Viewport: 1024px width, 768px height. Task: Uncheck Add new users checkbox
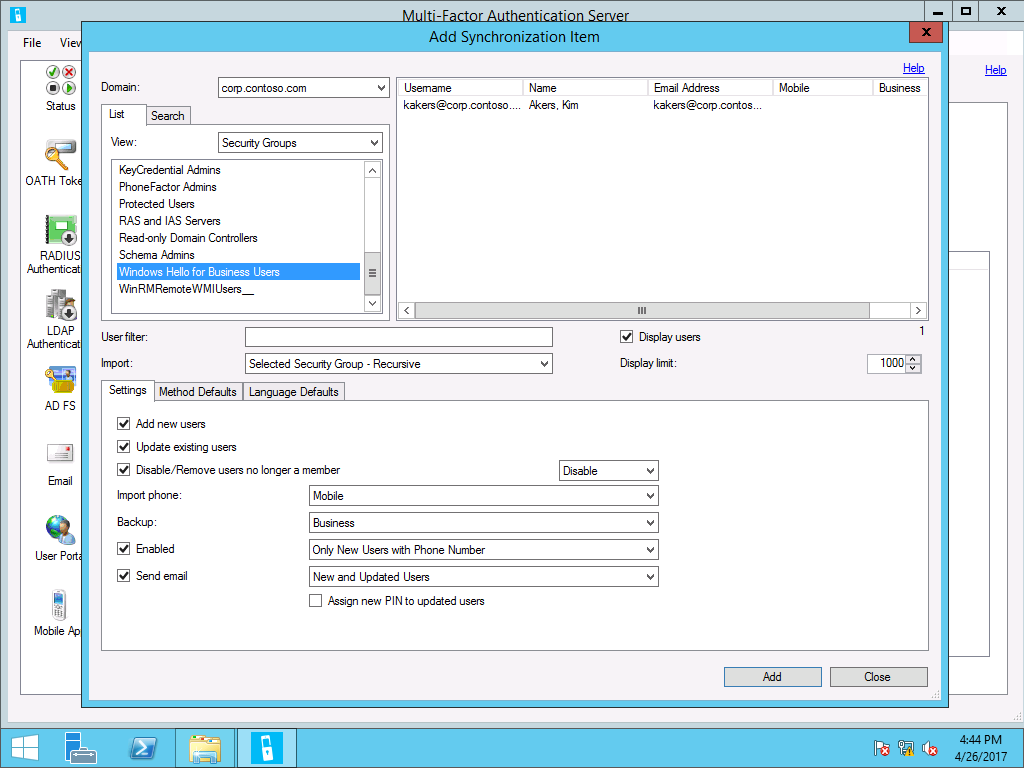pyautogui.click(x=124, y=424)
